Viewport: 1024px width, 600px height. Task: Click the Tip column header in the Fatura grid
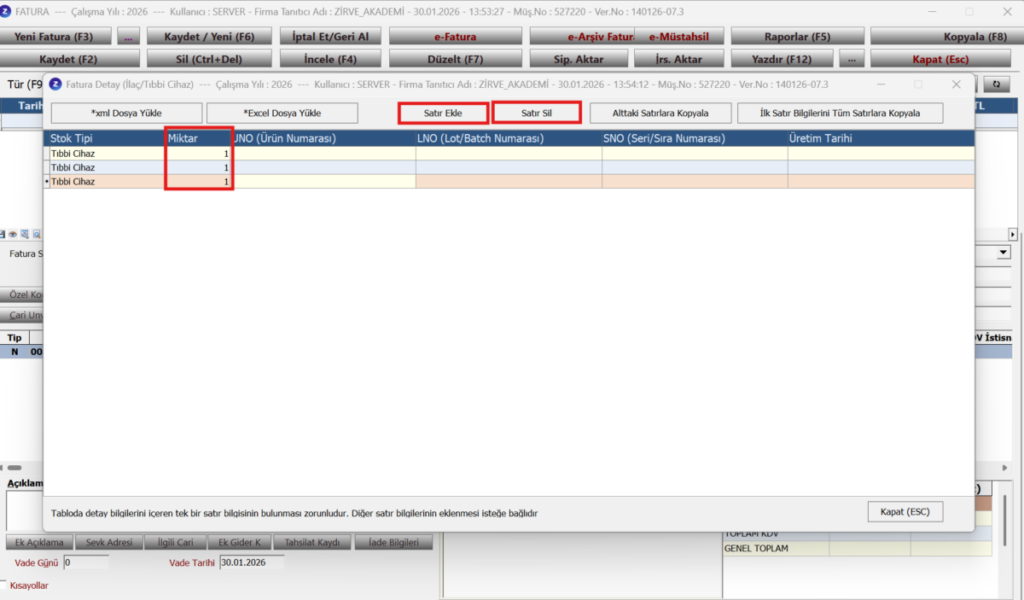(x=14, y=338)
